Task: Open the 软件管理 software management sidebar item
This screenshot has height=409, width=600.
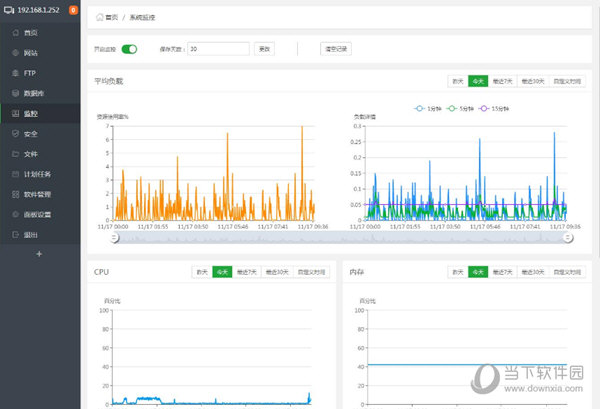Action: (x=40, y=194)
